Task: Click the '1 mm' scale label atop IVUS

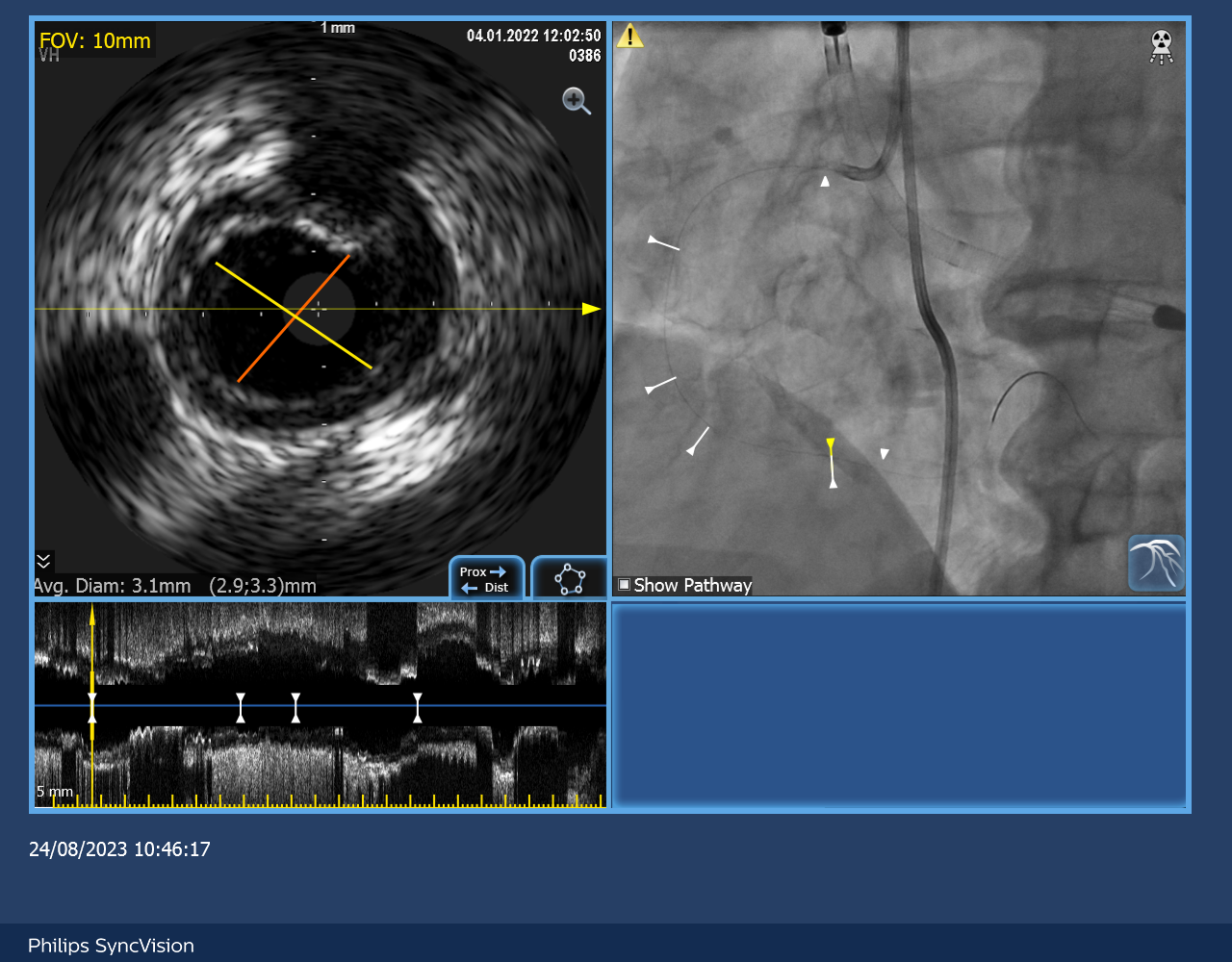Action: [x=338, y=28]
